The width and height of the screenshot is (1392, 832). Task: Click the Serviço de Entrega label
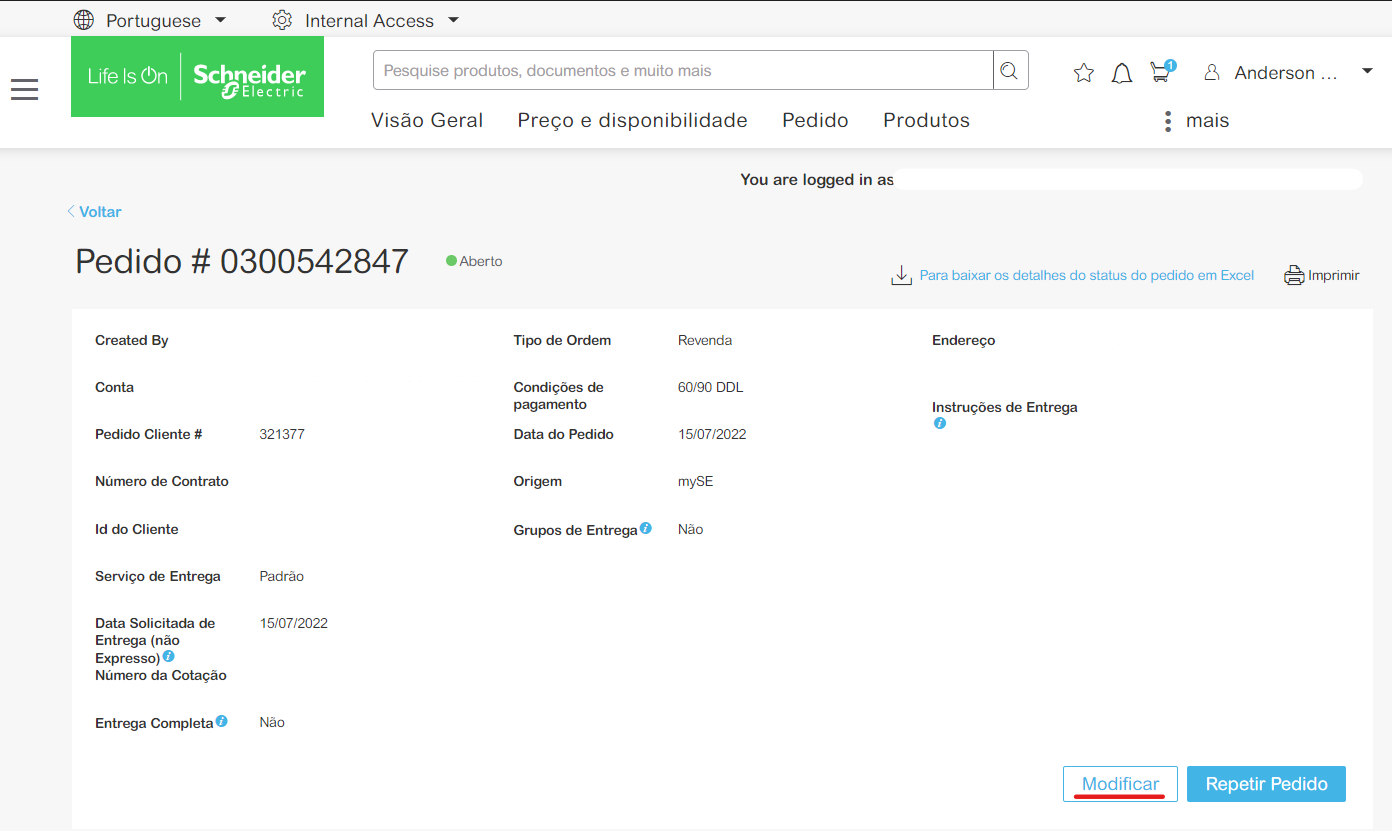[x=158, y=576]
